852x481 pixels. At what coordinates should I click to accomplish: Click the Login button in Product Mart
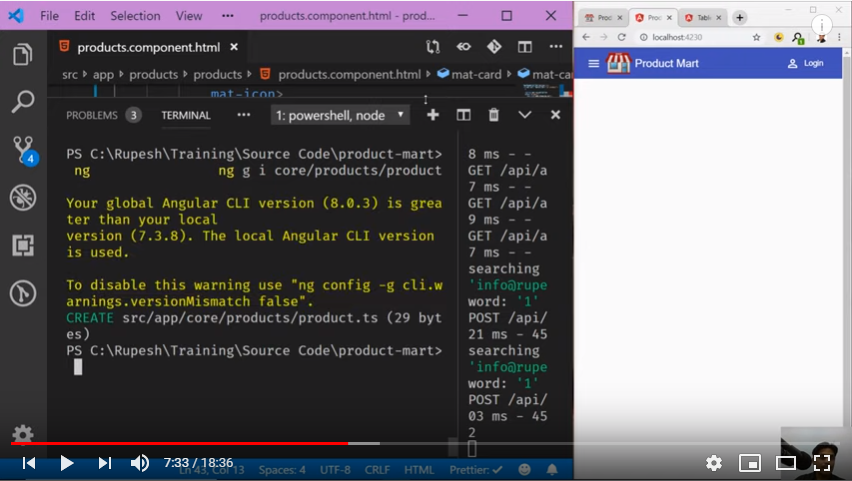806,63
